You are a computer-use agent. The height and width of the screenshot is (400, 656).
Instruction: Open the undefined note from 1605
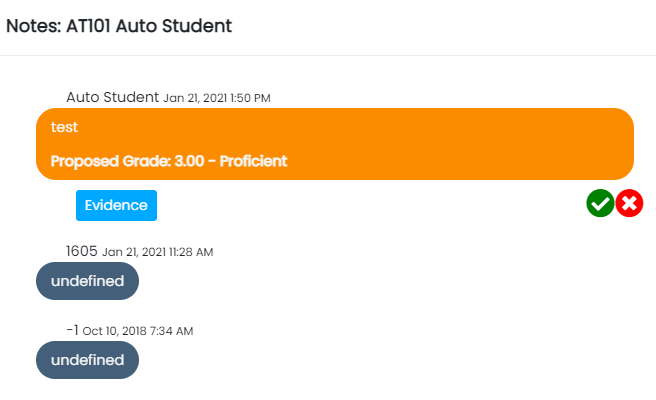87,281
